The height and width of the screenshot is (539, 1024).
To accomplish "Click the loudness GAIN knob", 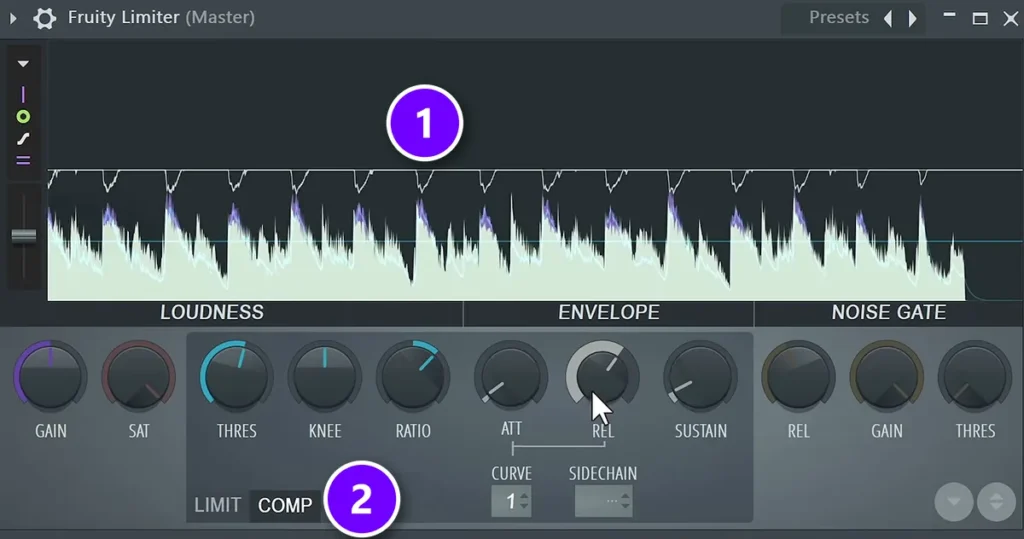I will point(50,377).
